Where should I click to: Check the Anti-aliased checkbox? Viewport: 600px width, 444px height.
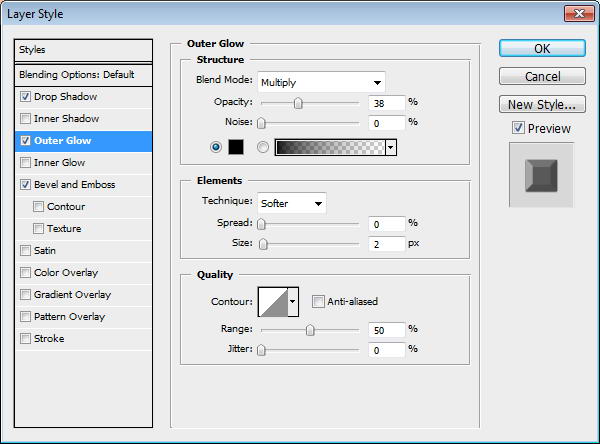(318, 302)
